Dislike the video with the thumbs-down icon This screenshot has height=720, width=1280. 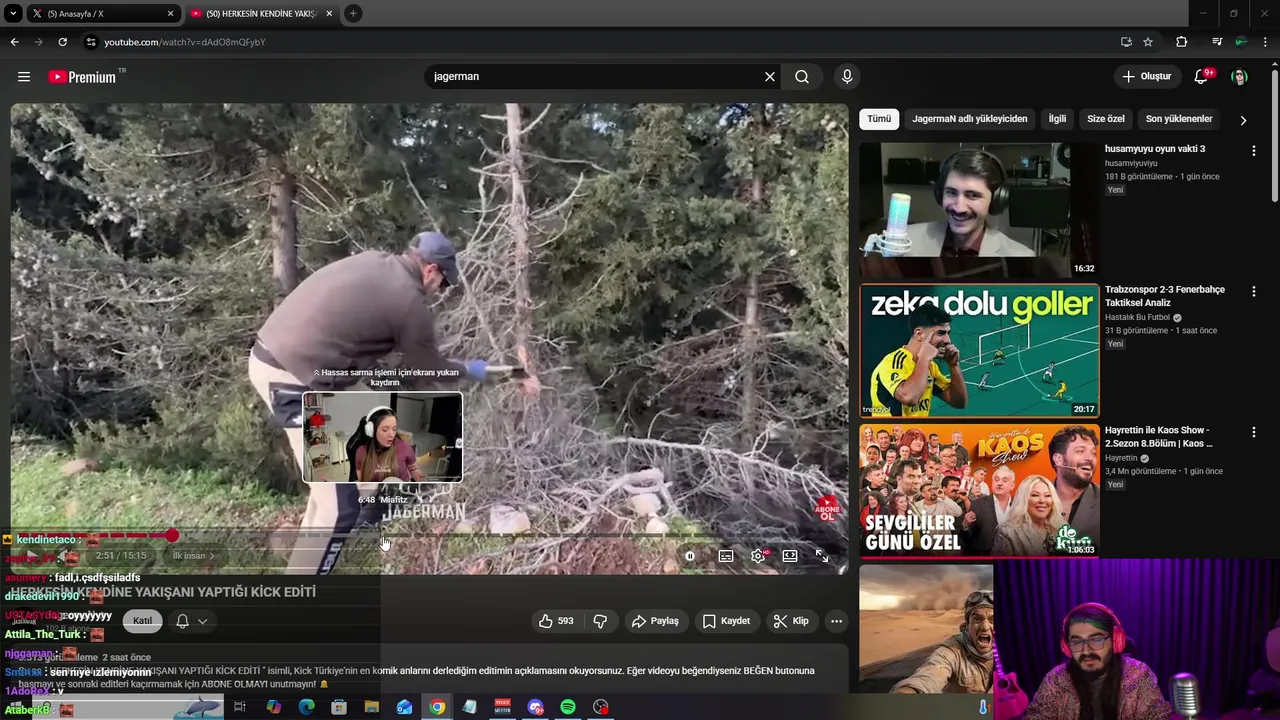click(x=600, y=621)
